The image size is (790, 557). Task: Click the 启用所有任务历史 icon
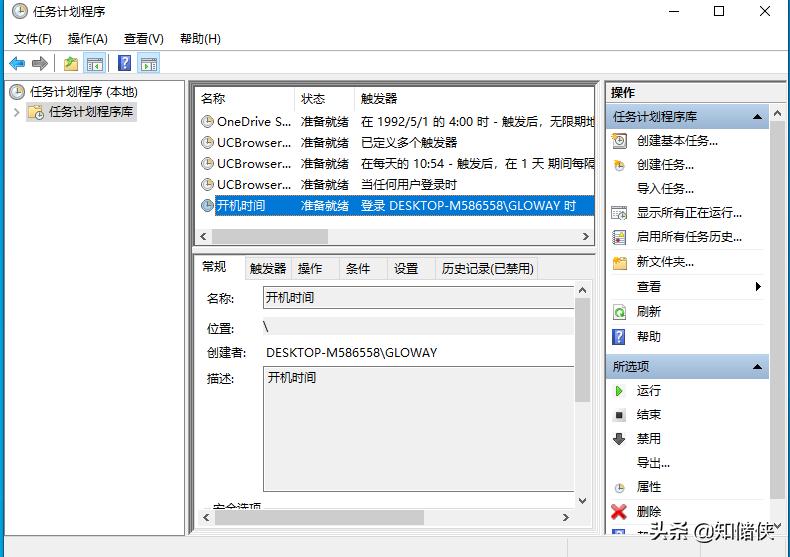click(619, 237)
